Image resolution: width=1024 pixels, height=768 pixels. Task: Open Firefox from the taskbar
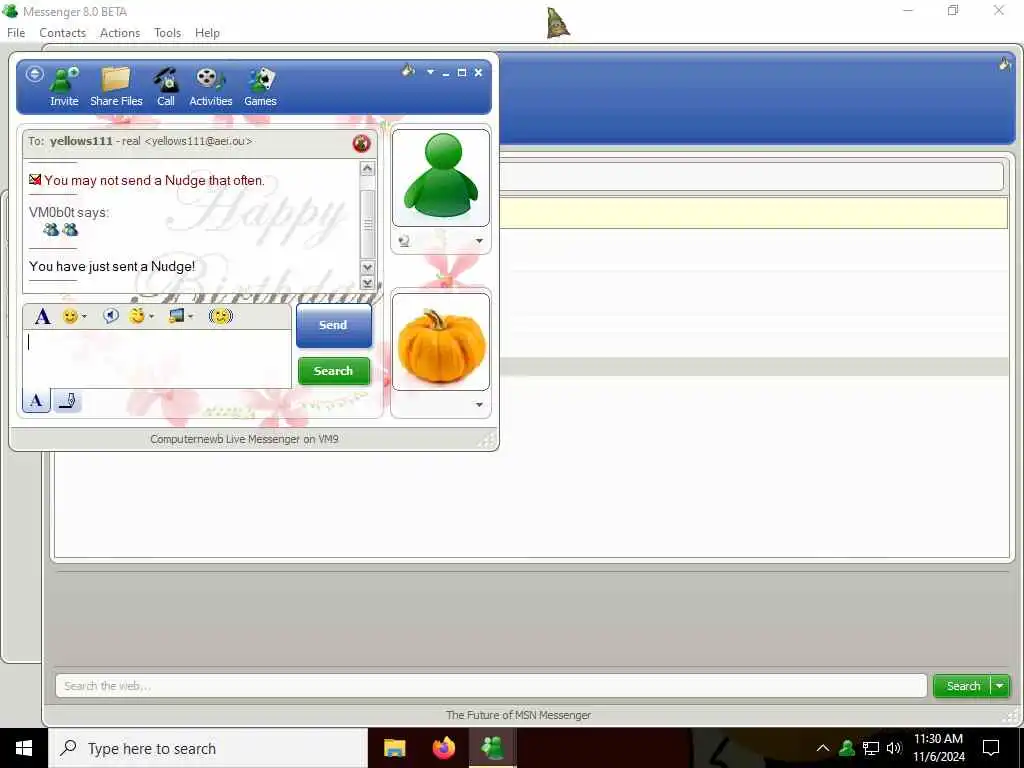point(444,748)
